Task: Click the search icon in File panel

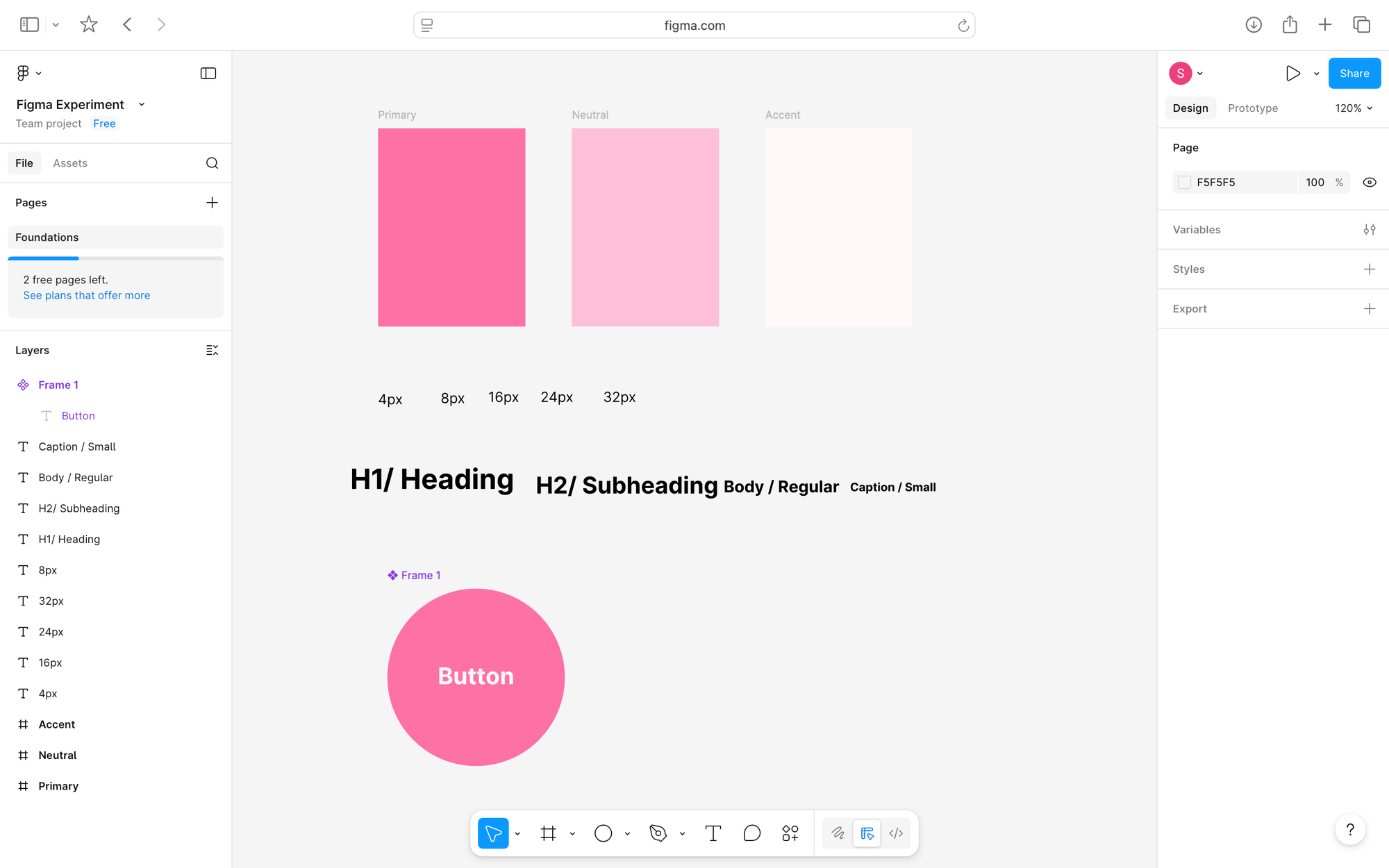Action: 212,163
